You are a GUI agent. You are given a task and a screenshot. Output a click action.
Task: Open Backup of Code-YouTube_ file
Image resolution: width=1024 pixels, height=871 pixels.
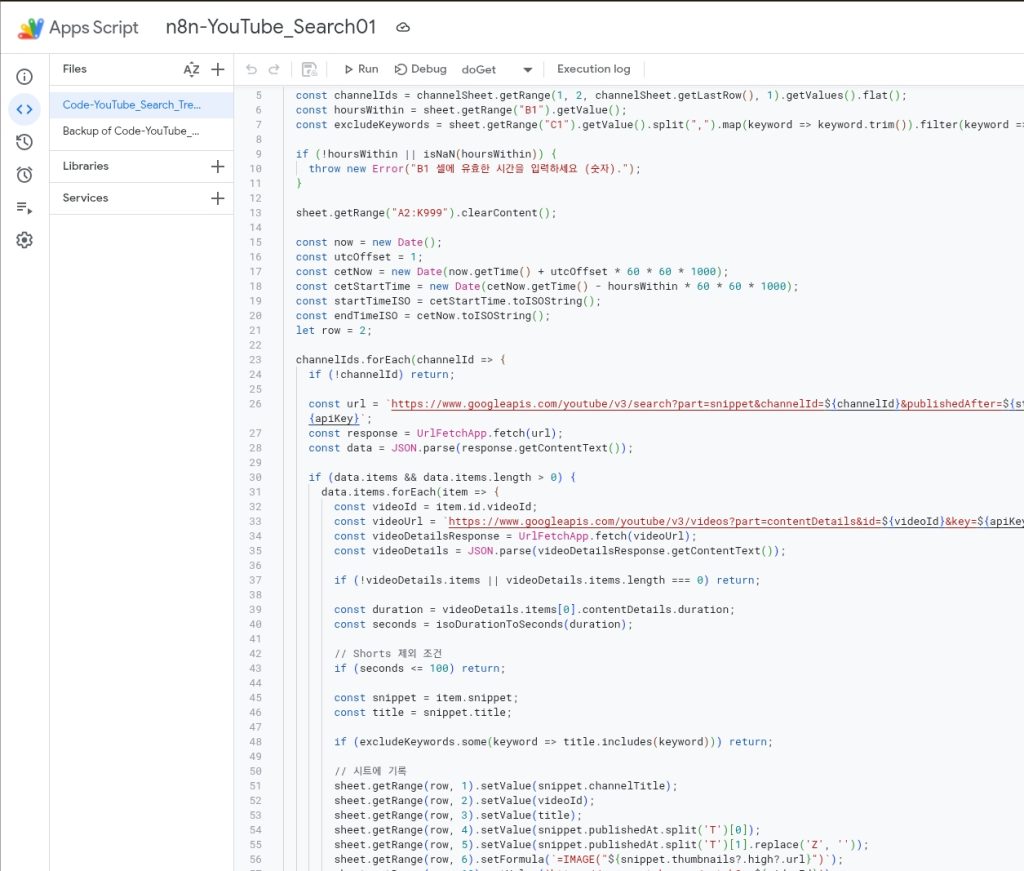pyautogui.click(x=131, y=131)
